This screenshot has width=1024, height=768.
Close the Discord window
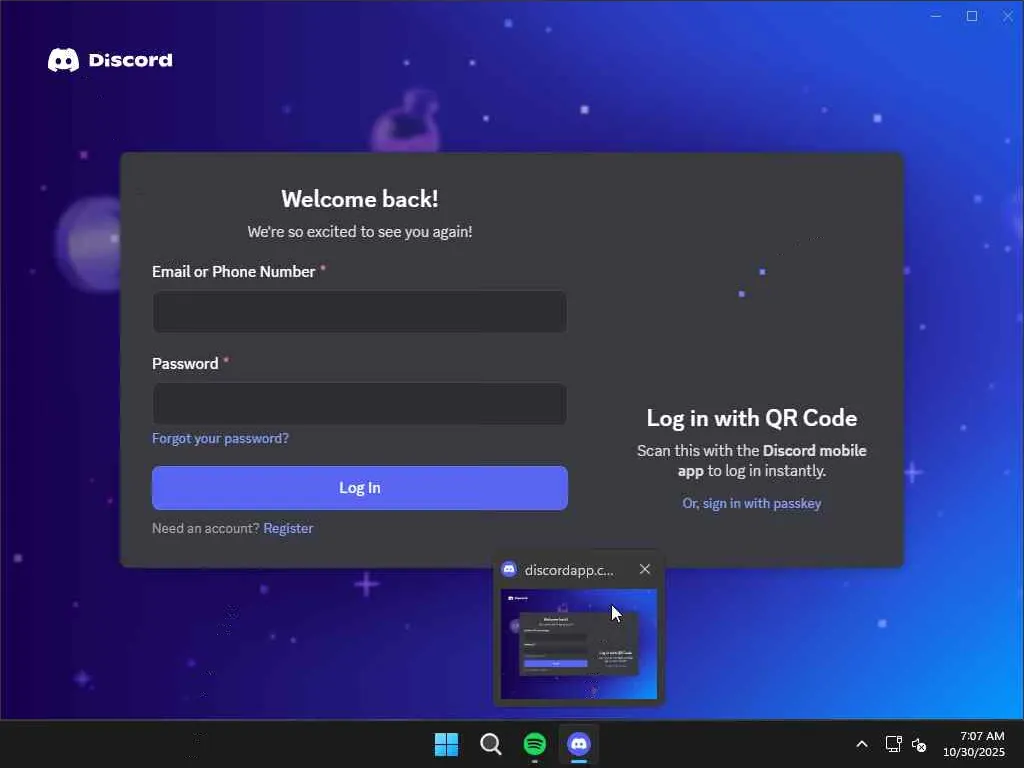1008,16
